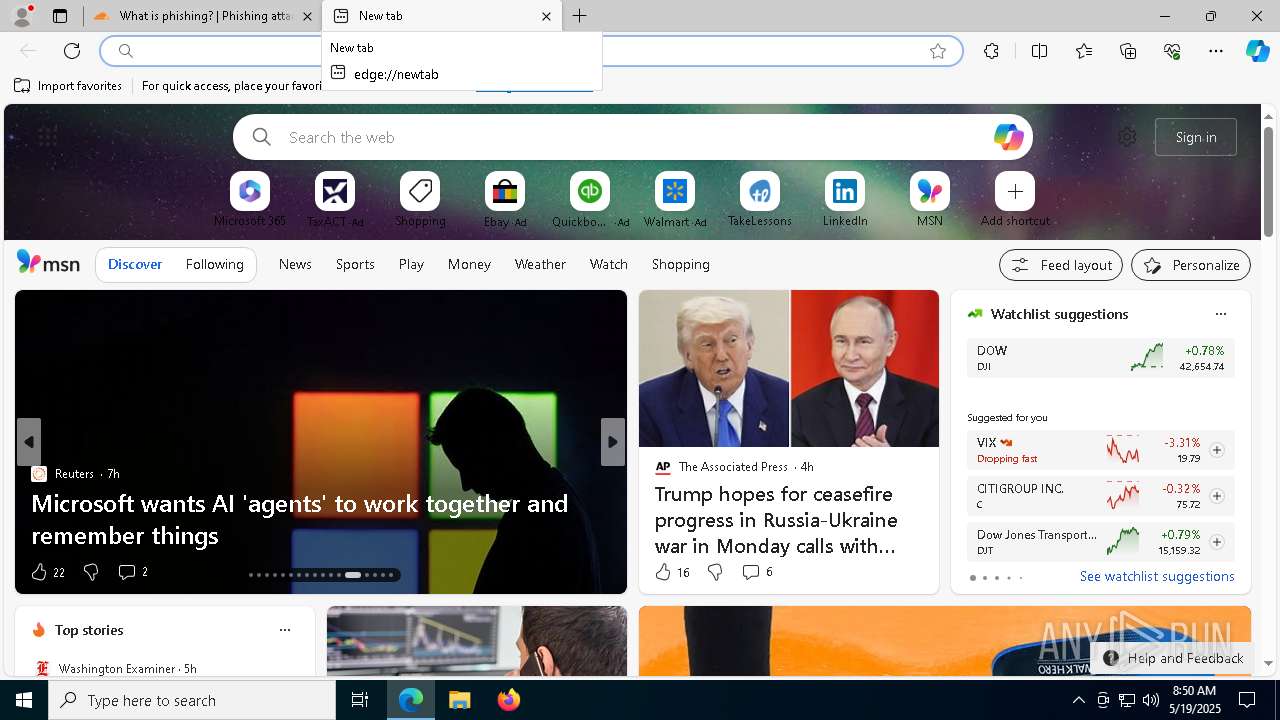
Task: Switch to the Discover tab
Action: pyautogui.click(x=135, y=264)
